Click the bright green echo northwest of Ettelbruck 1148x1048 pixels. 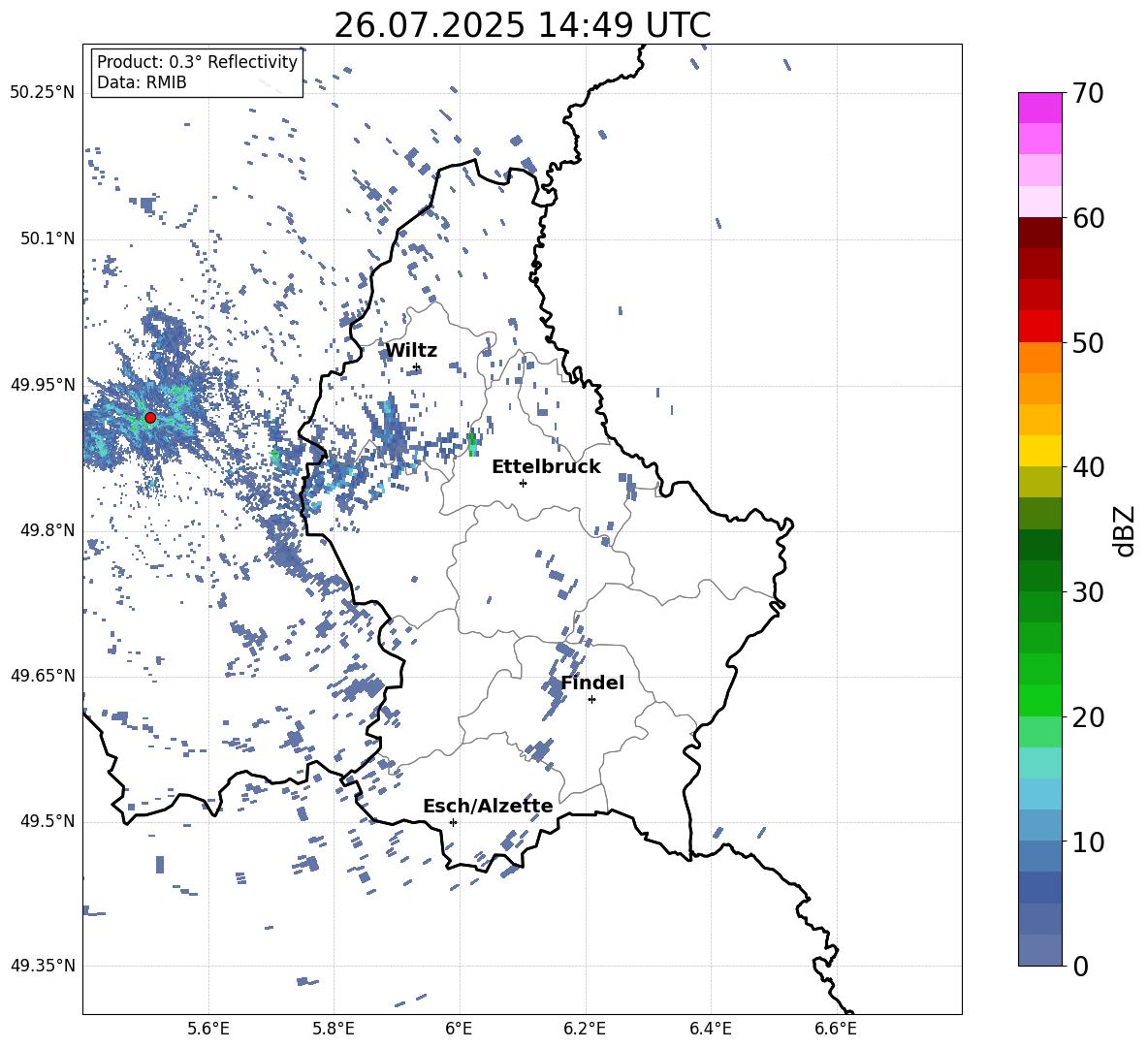pyautogui.click(x=472, y=444)
